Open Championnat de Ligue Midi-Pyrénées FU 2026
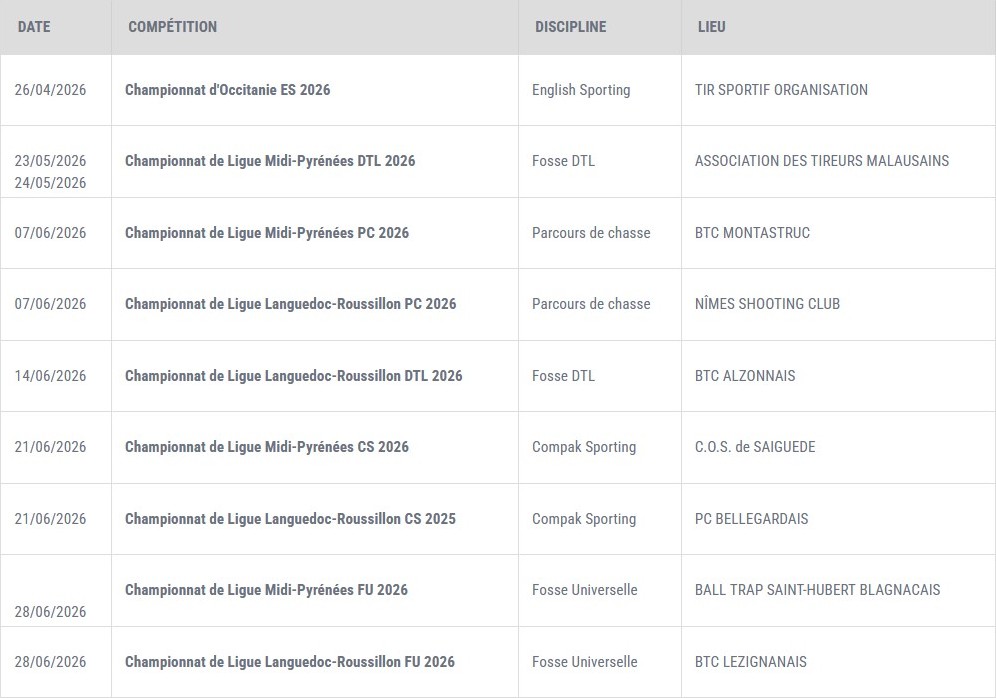The image size is (996, 698). click(x=266, y=590)
